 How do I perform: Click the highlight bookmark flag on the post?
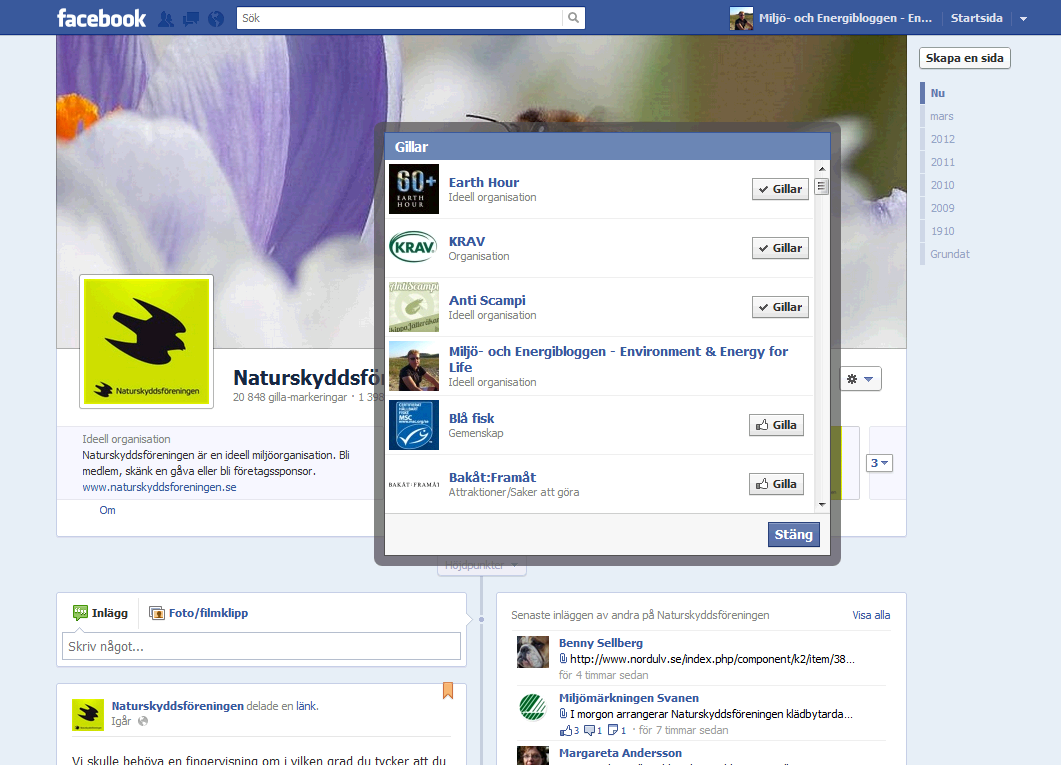(x=448, y=691)
